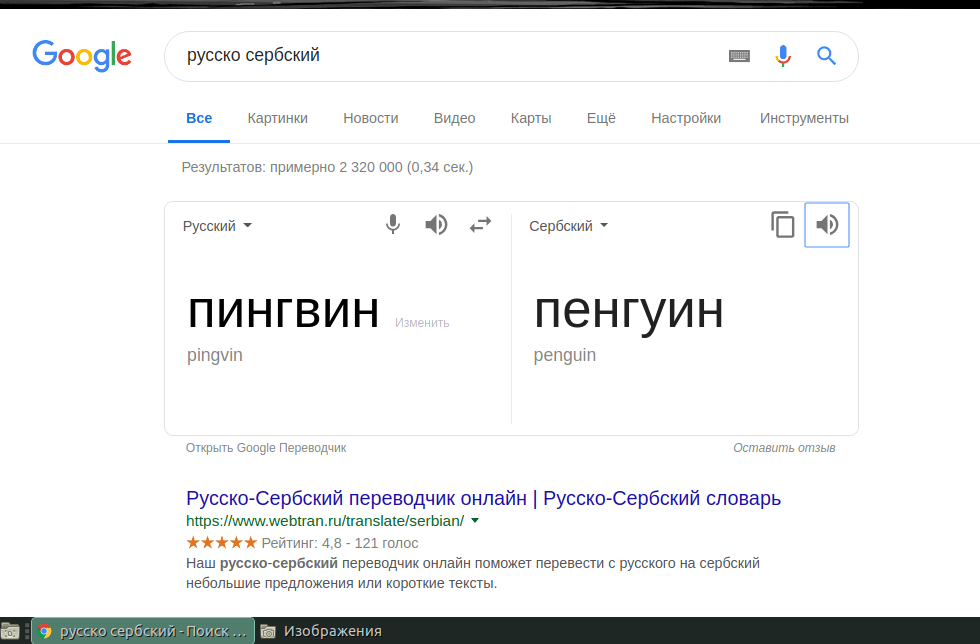Listen to the Russian source word

[x=436, y=224]
